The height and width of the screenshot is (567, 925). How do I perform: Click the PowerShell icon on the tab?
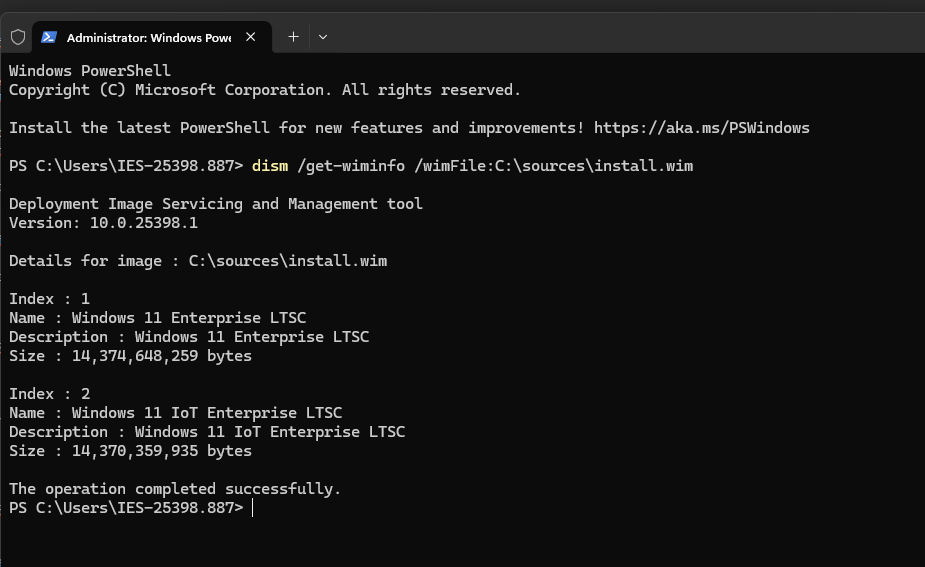tap(49, 37)
